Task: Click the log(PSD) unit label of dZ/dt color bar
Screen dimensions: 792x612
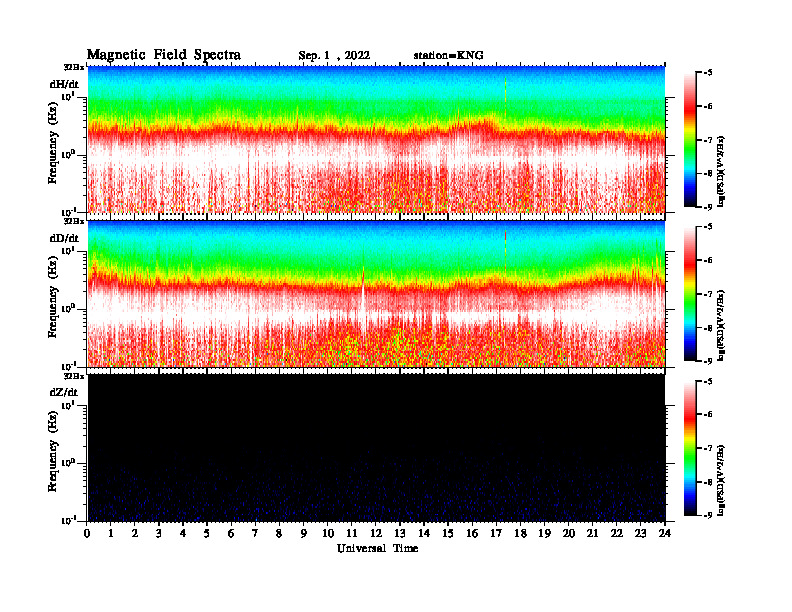Action: [x=721, y=480]
